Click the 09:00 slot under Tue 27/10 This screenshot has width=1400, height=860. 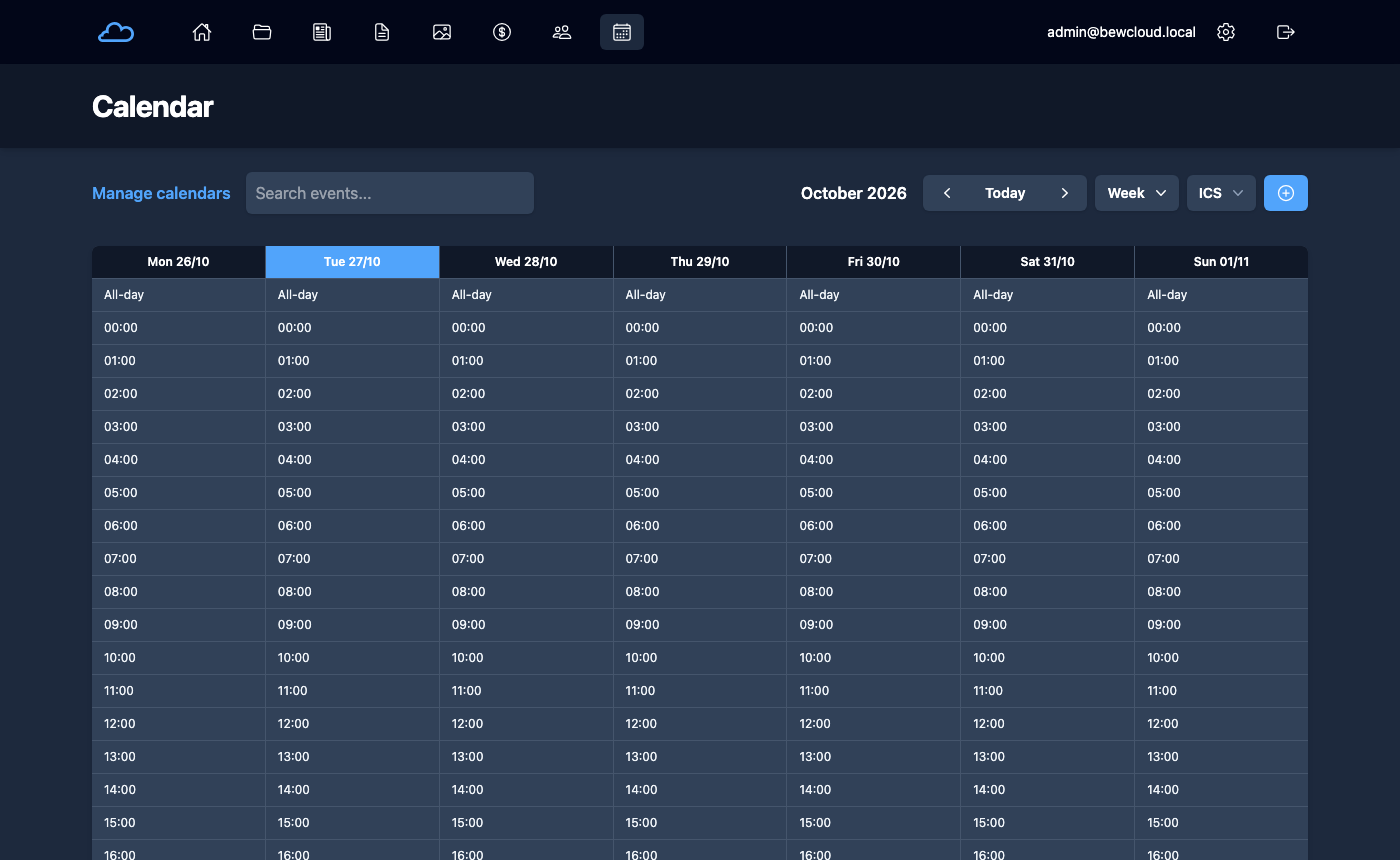(x=352, y=625)
